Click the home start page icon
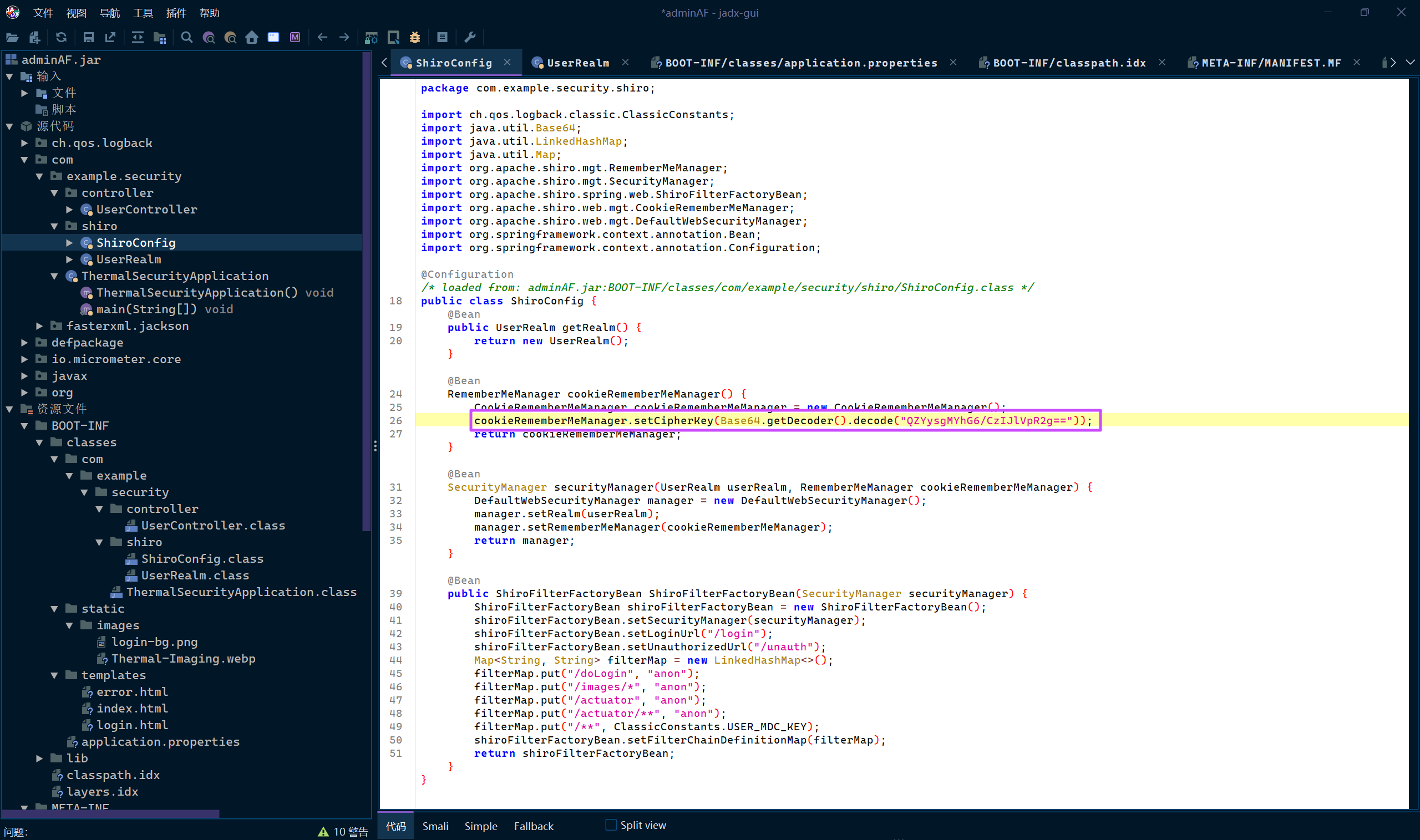 [252, 37]
